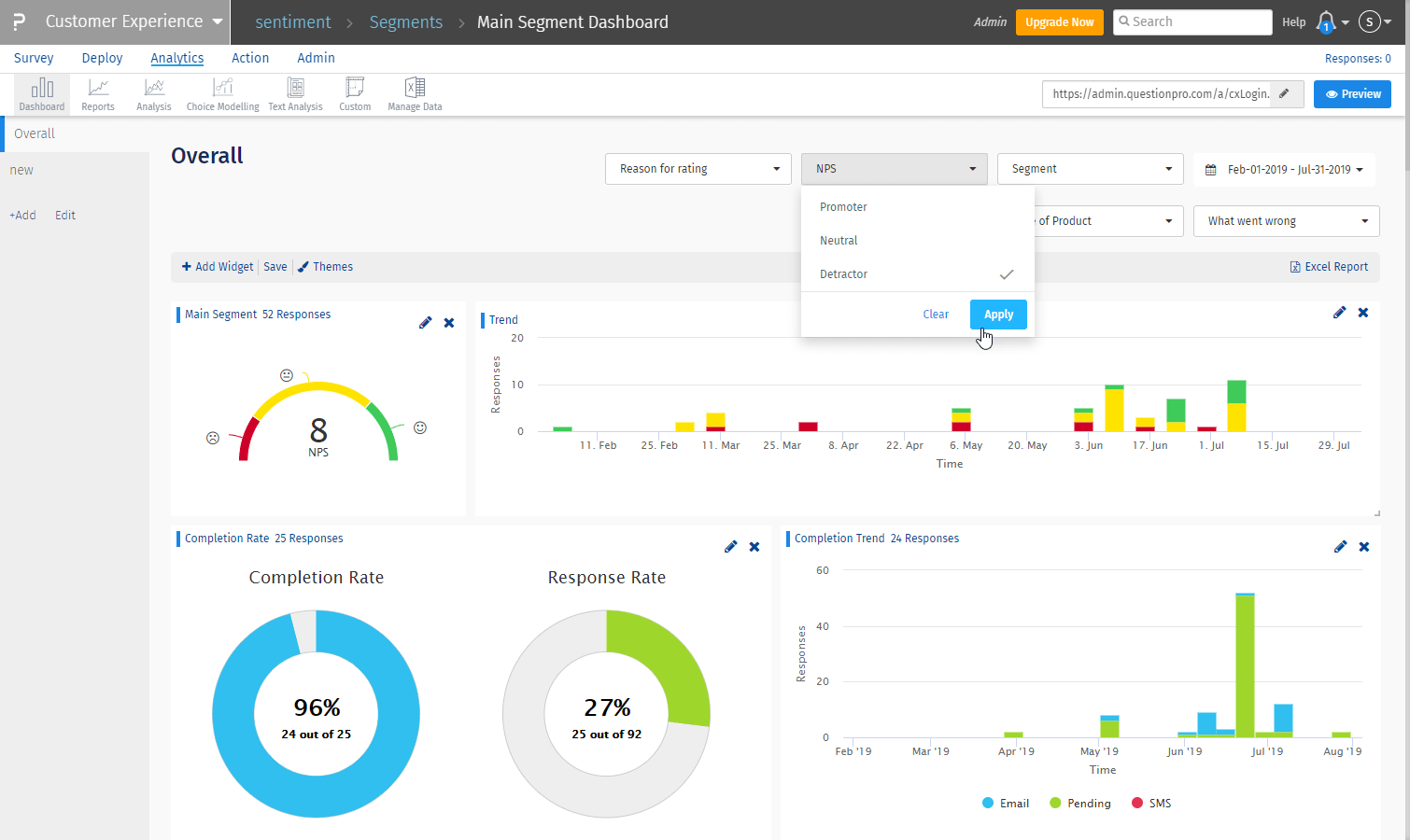
Task: Open the Choice Modelling tool
Action: point(222,94)
